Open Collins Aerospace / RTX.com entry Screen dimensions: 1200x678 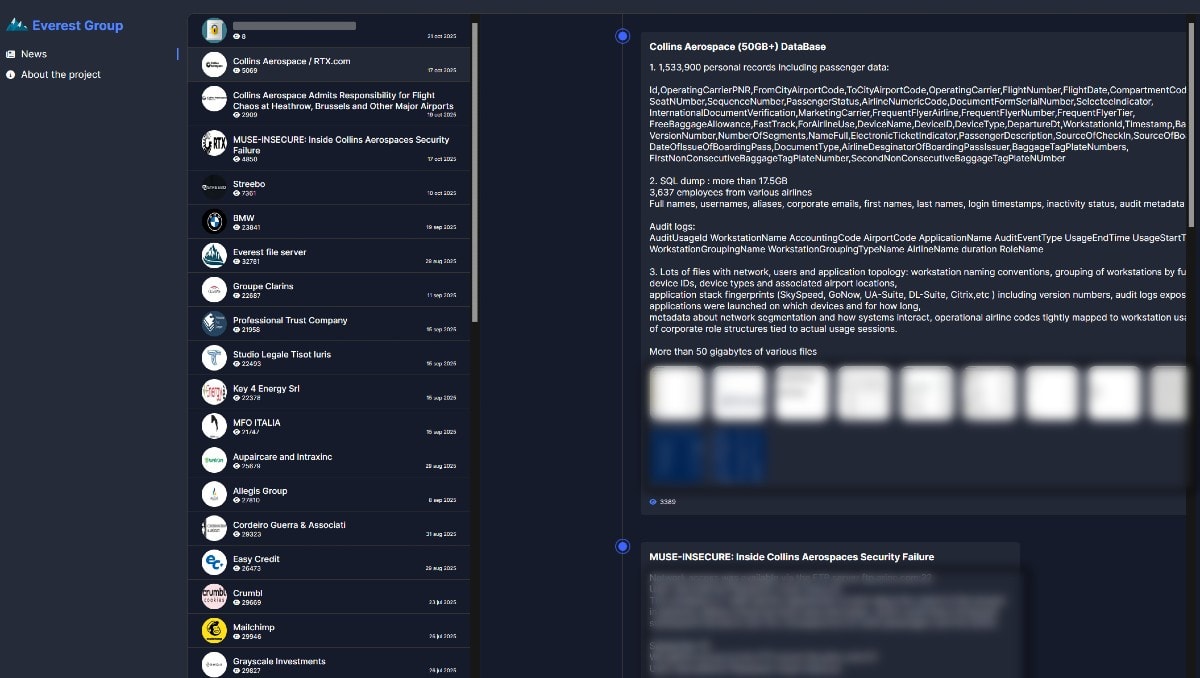click(x=330, y=65)
